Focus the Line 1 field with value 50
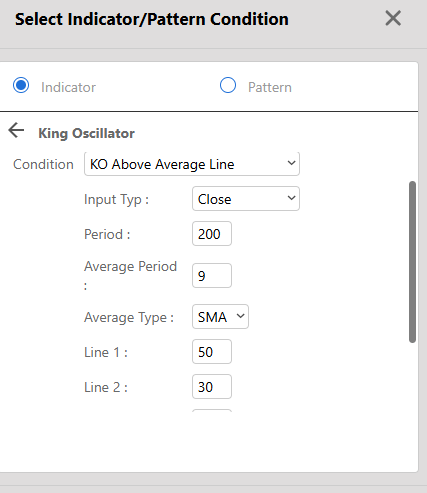The image size is (427, 493). [212, 352]
